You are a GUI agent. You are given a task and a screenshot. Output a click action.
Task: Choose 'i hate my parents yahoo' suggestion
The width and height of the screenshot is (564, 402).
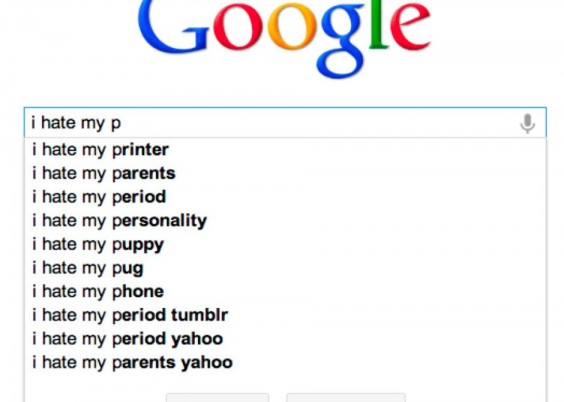pos(285,362)
